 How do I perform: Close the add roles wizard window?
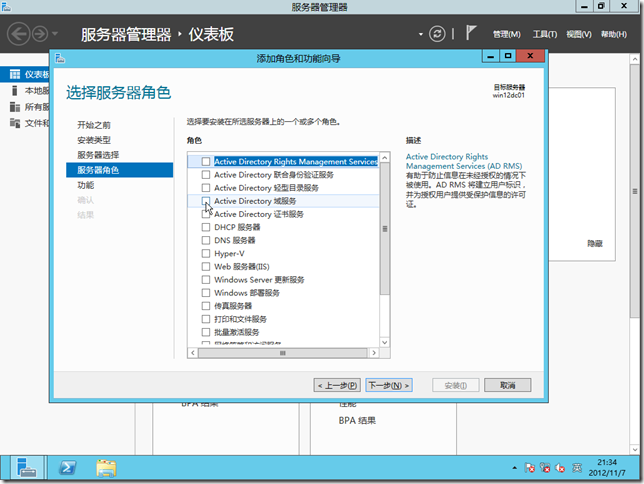[530, 56]
